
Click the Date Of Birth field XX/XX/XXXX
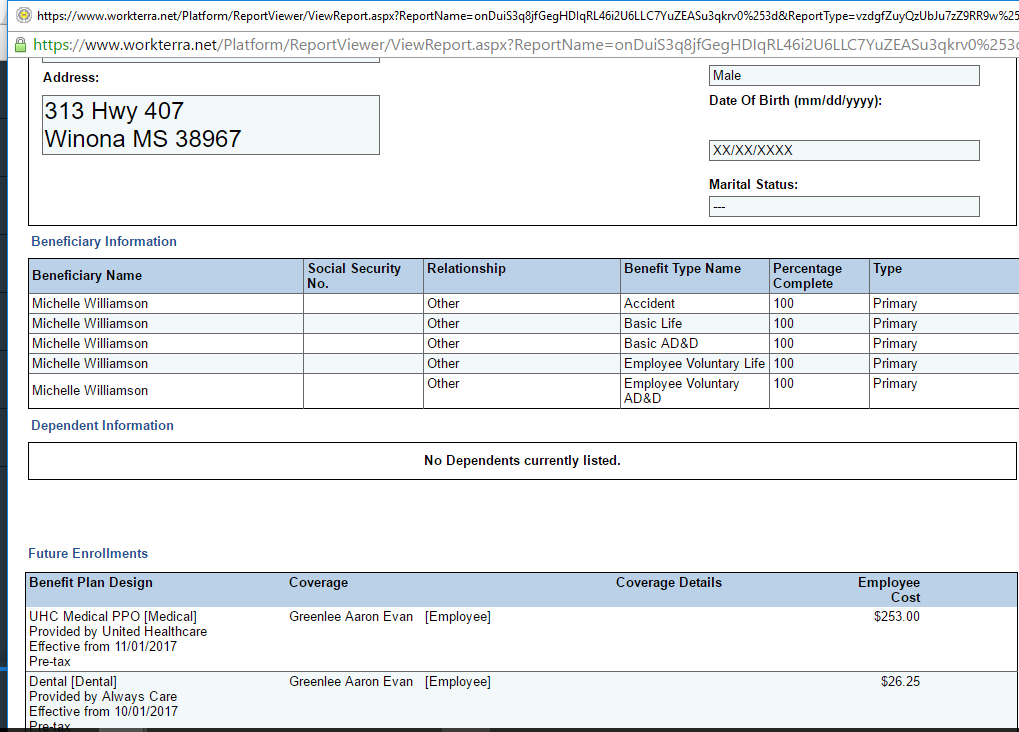point(843,151)
